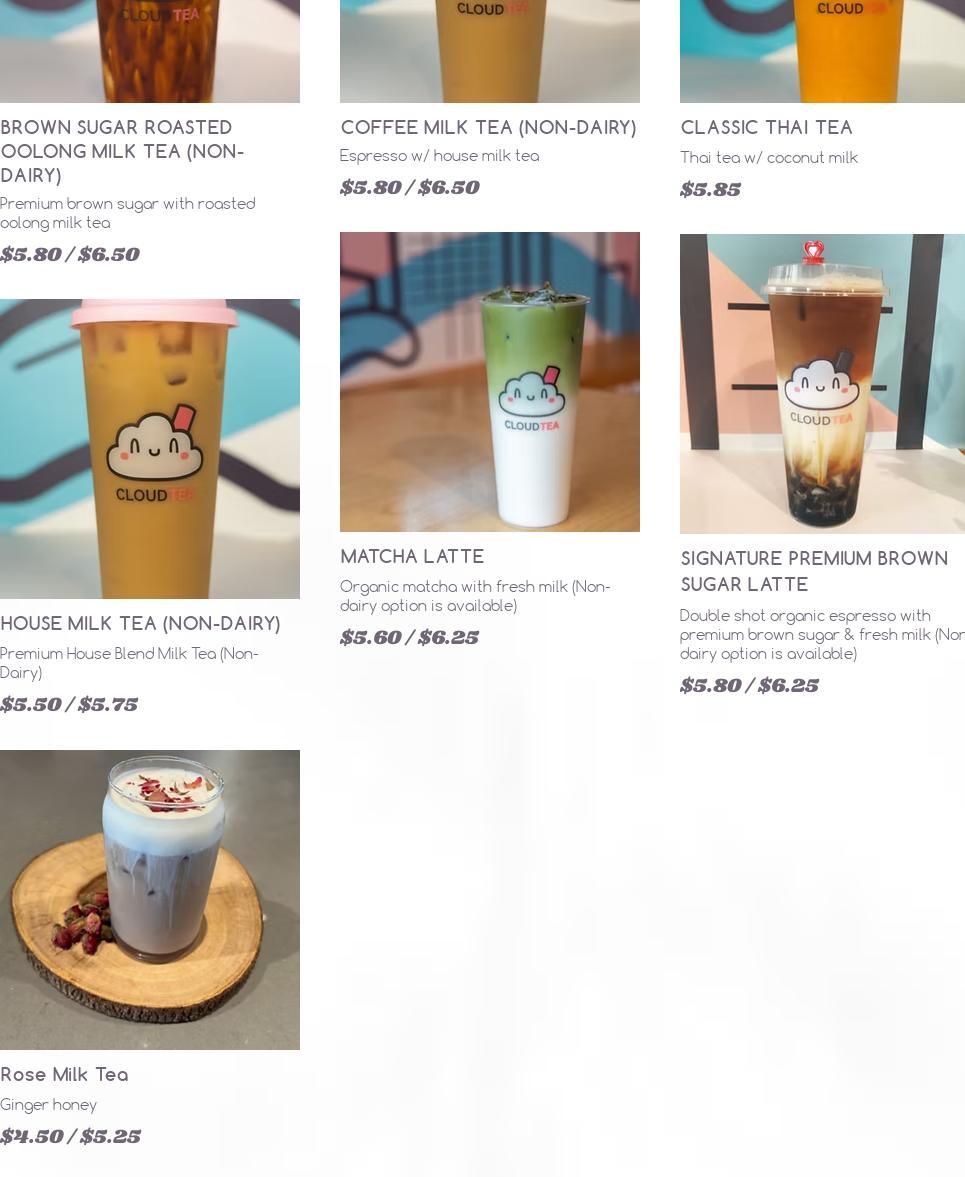Click the Ginger honey description text

[48, 1105]
